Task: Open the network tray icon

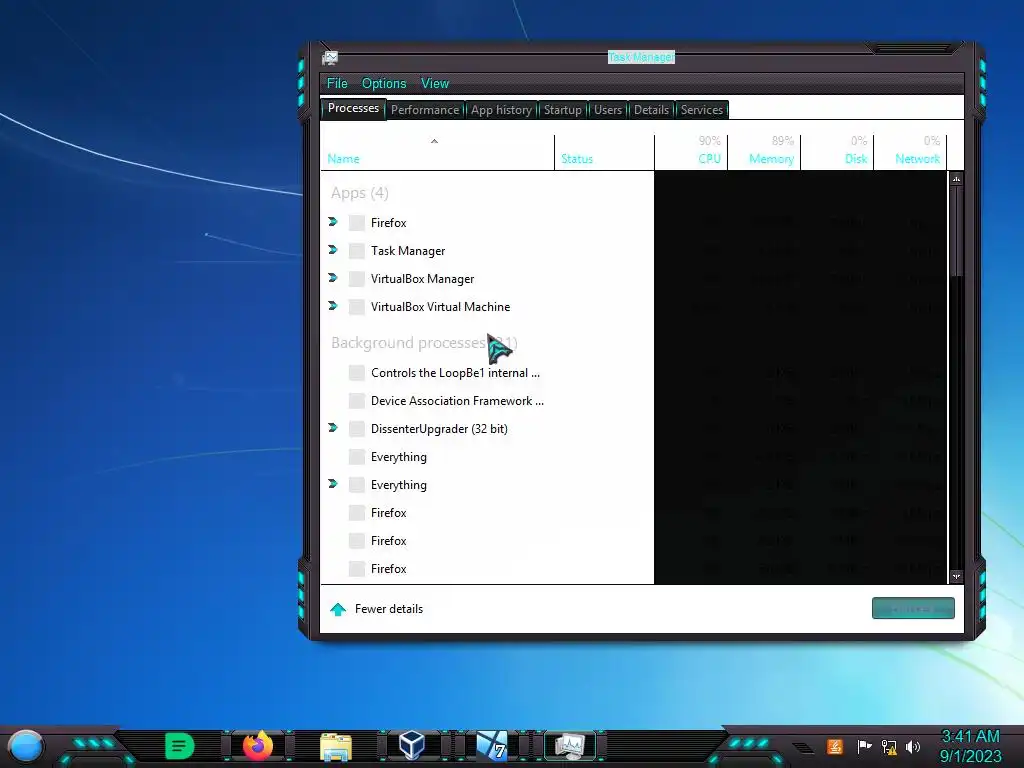Action: pos(889,746)
